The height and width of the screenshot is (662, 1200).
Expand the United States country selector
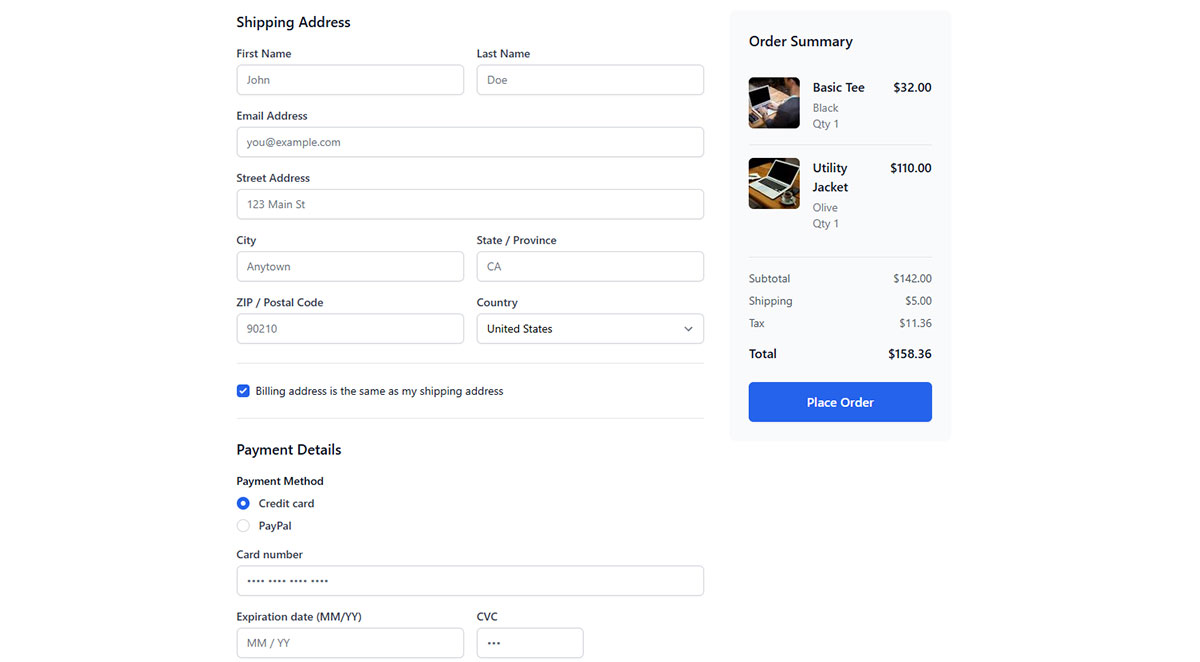point(590,328)
